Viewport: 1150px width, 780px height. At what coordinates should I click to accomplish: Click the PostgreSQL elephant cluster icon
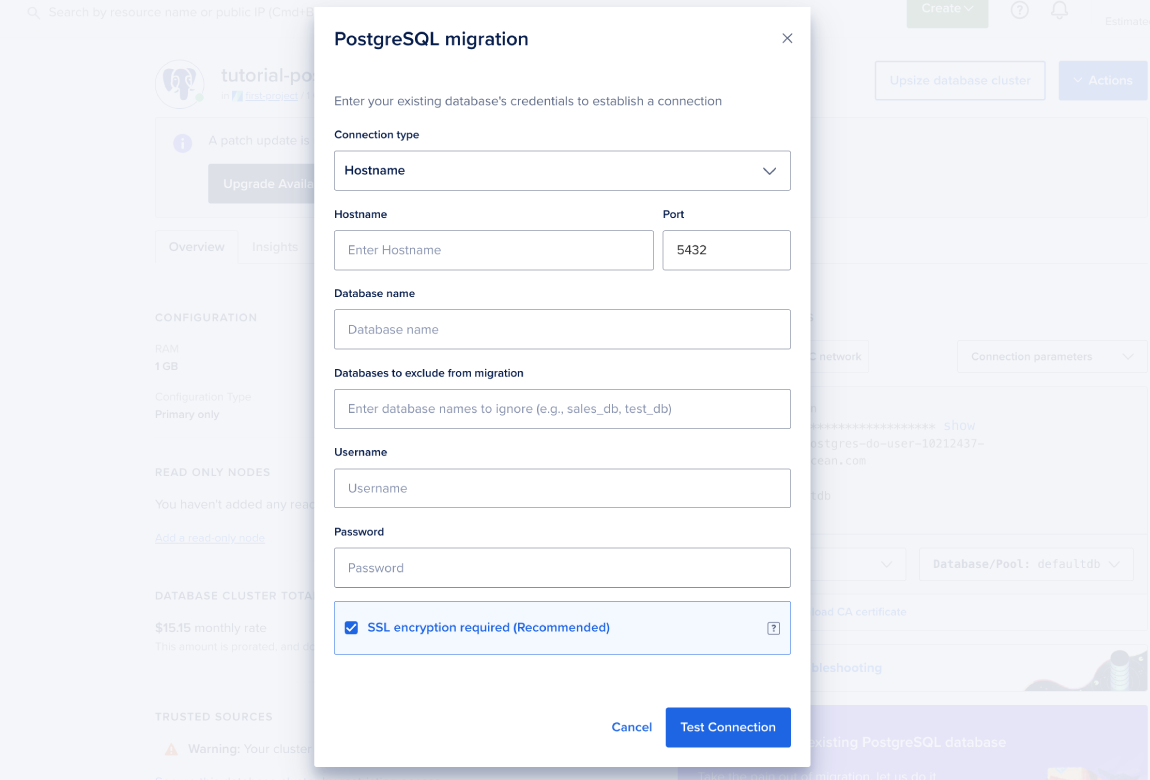180,84
